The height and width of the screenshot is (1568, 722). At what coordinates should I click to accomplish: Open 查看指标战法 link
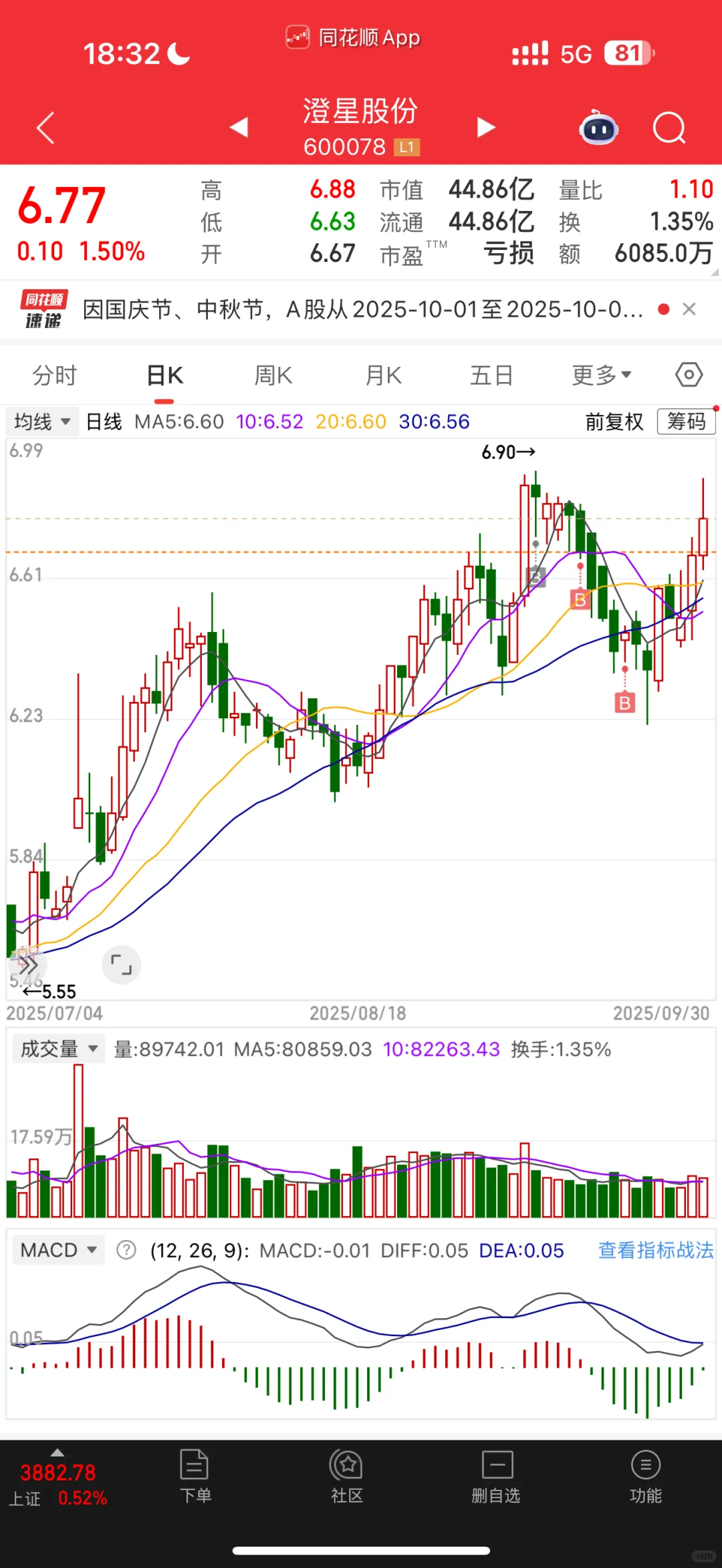pyautogui.click(x=656, y=1250)
